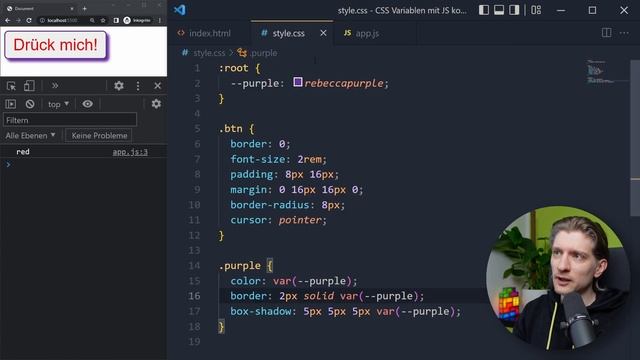This screenshot has width=640, height=360.
Task: Click the site info icon beside localhost
Action: pyautogui.click(x=42, y=20)
